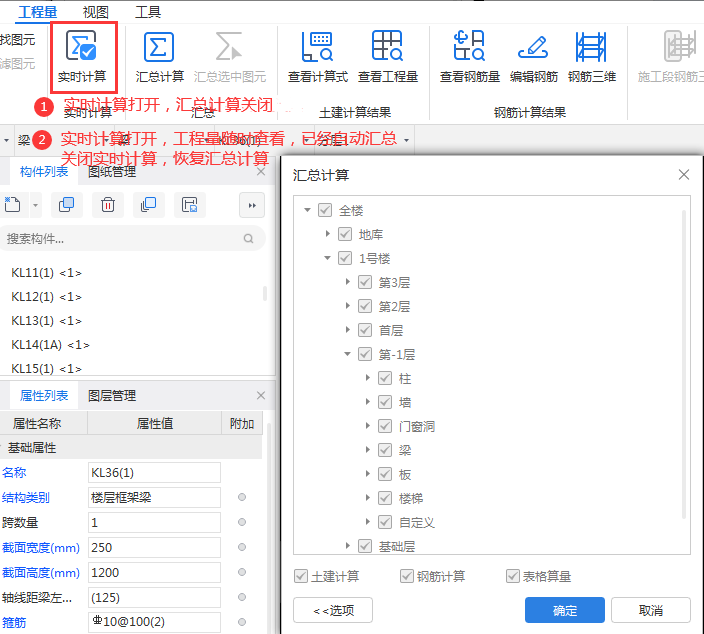Select the 构件列表 tab
The image size is (704, 634).
point(44,172)
